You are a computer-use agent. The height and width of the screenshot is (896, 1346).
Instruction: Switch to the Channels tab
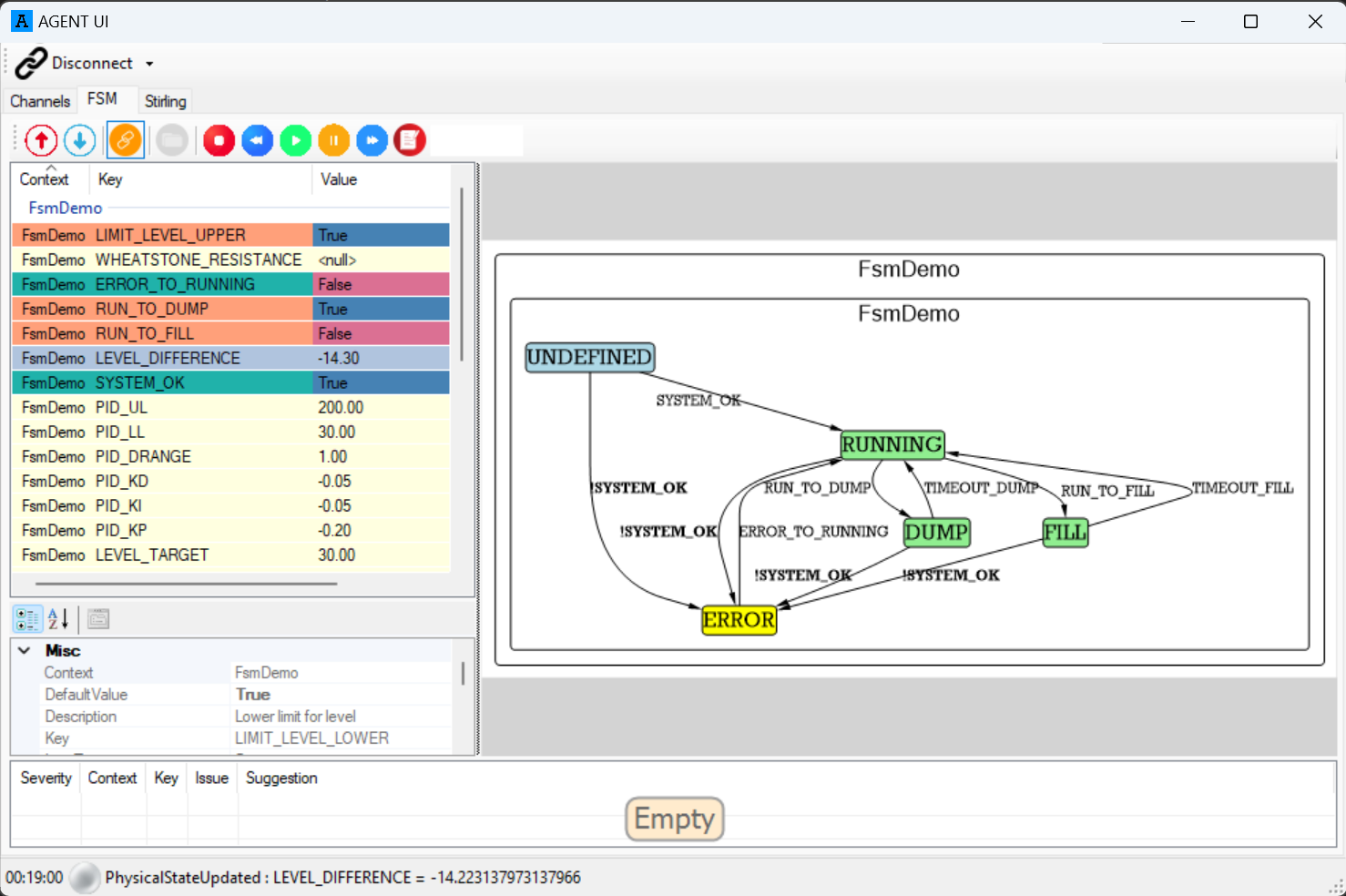[40, 101]
